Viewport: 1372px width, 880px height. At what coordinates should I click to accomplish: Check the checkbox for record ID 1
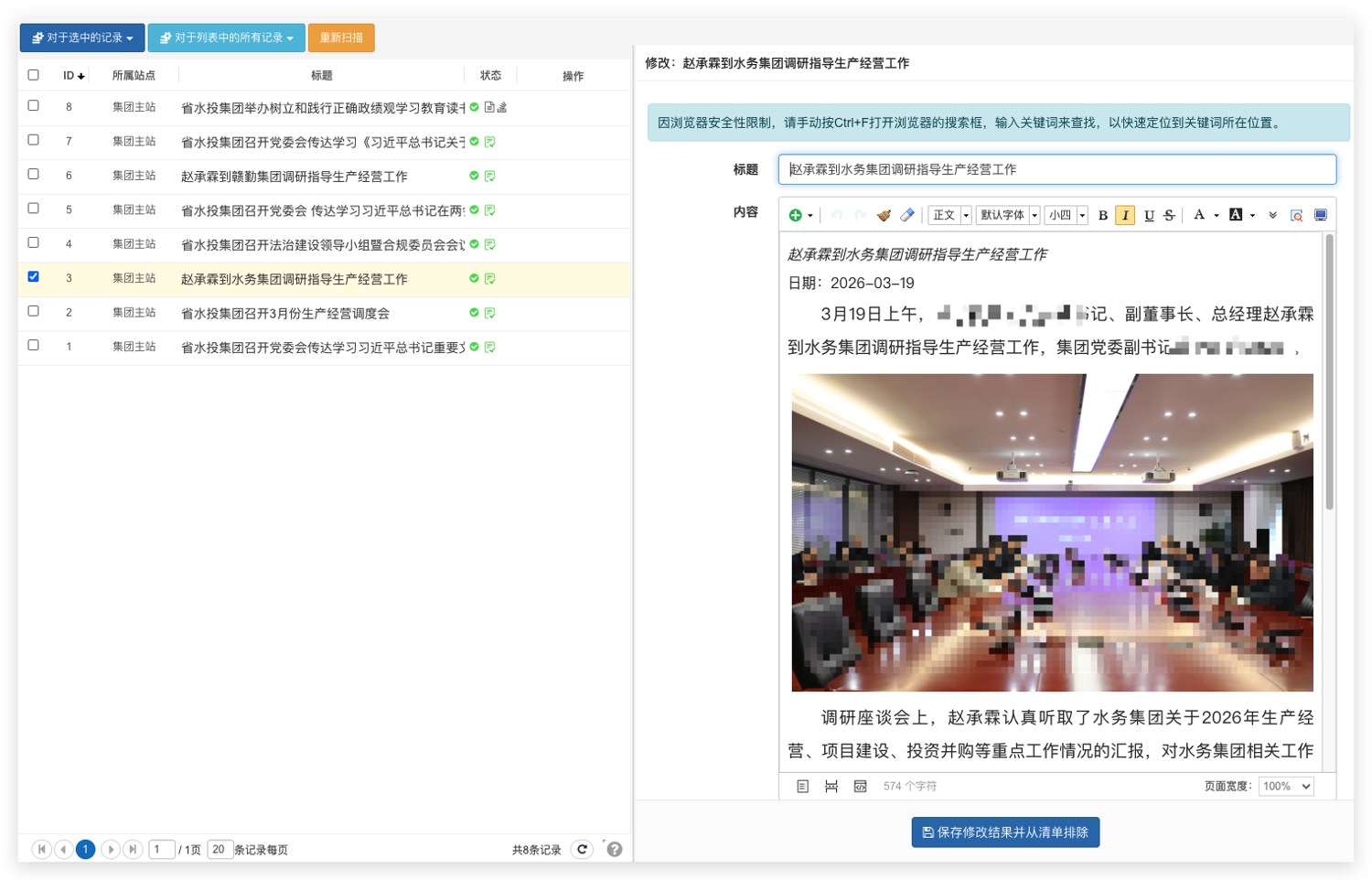pyautogui.click(x=34, y=345)
